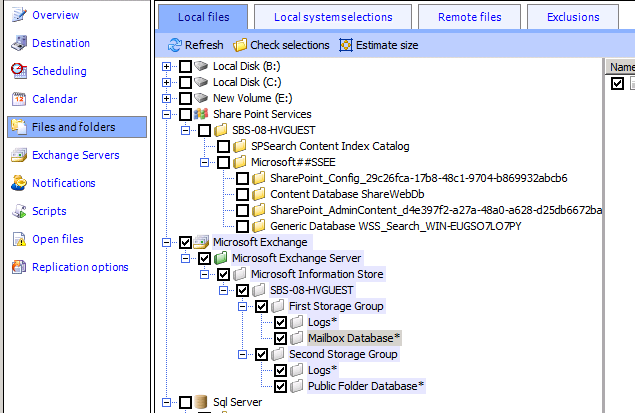
Task: Click the Microsoft Information Store folder icon
Action: [240, 274]
